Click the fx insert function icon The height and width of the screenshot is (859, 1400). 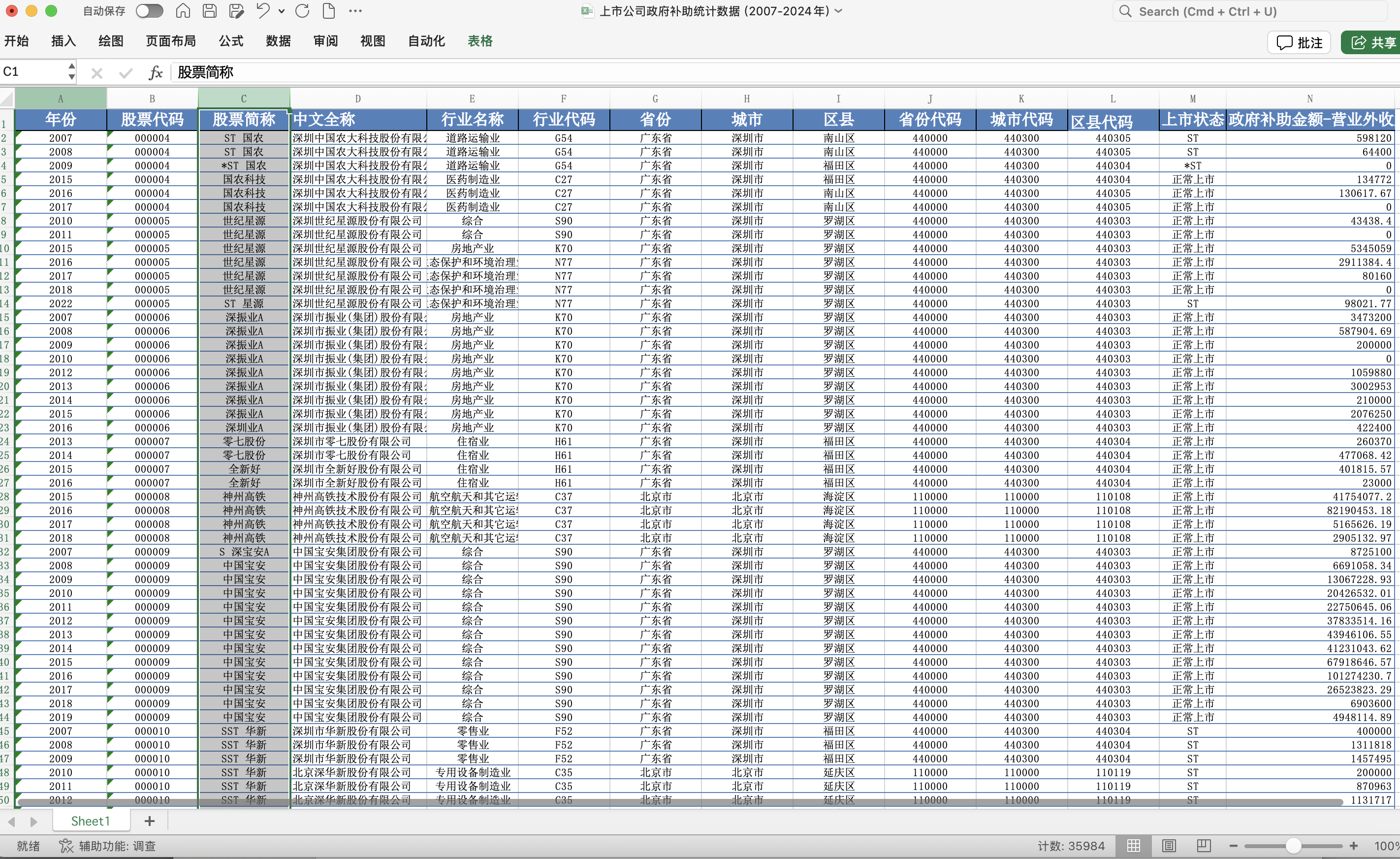(x=155, y=73)
